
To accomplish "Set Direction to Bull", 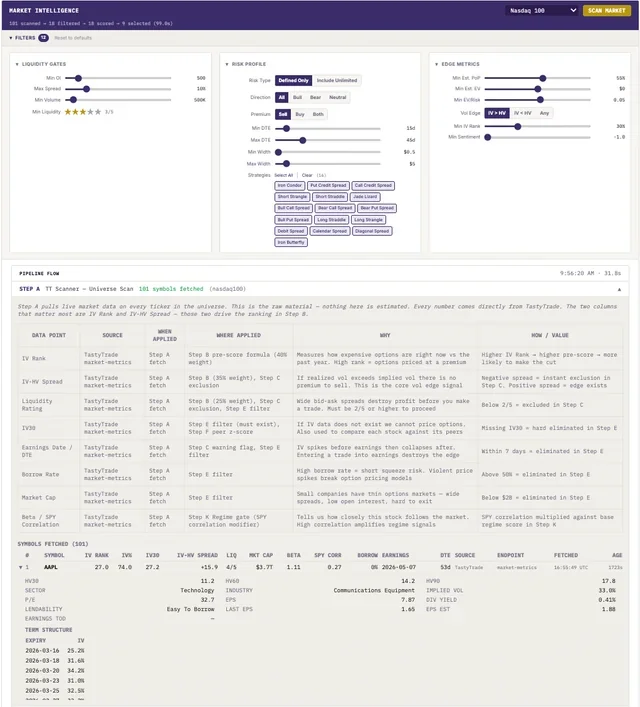I will point(298,97).
